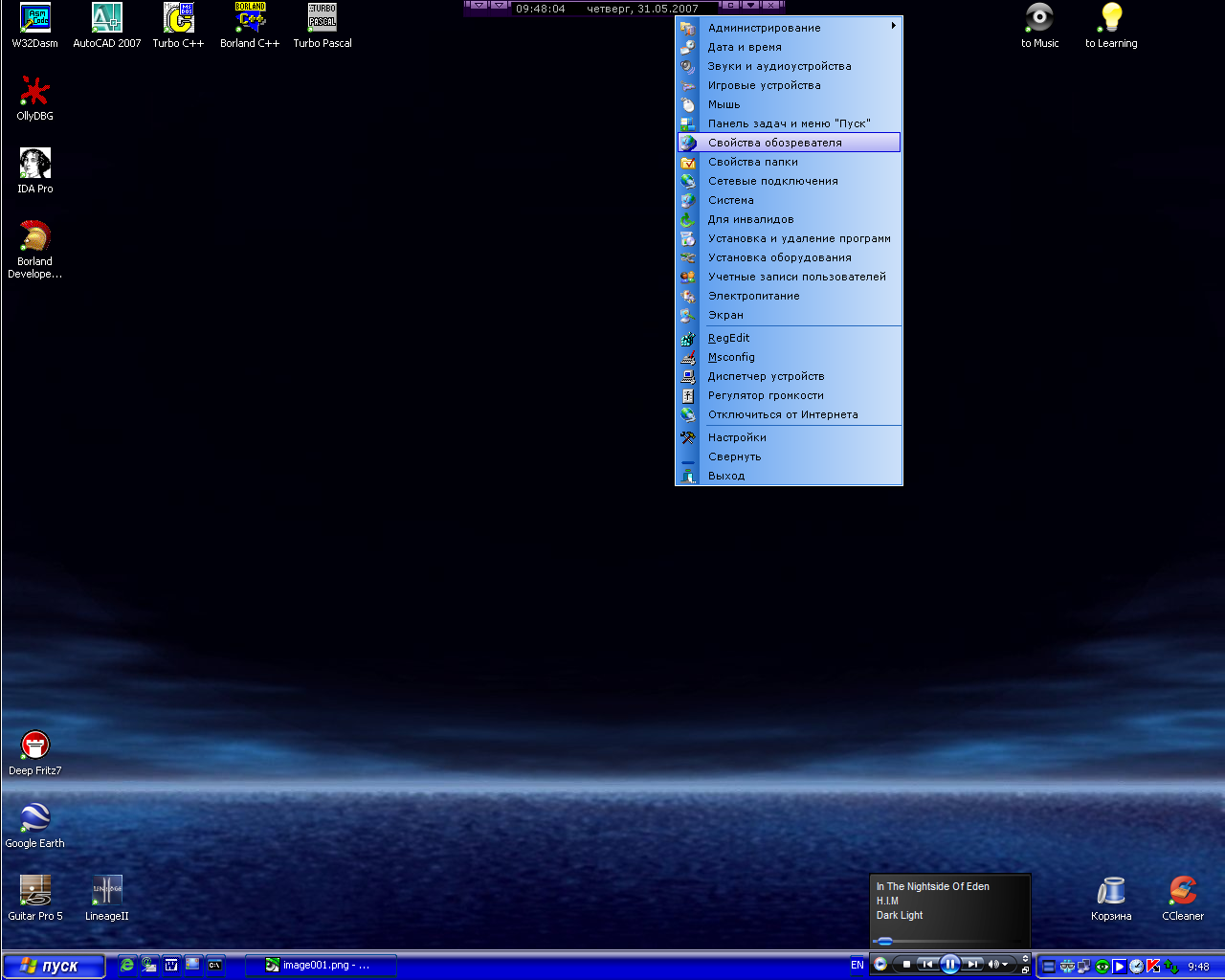Open the W32Dasm desktop icon
Screen dimensions: 1225x980
[x=34, y=19]
